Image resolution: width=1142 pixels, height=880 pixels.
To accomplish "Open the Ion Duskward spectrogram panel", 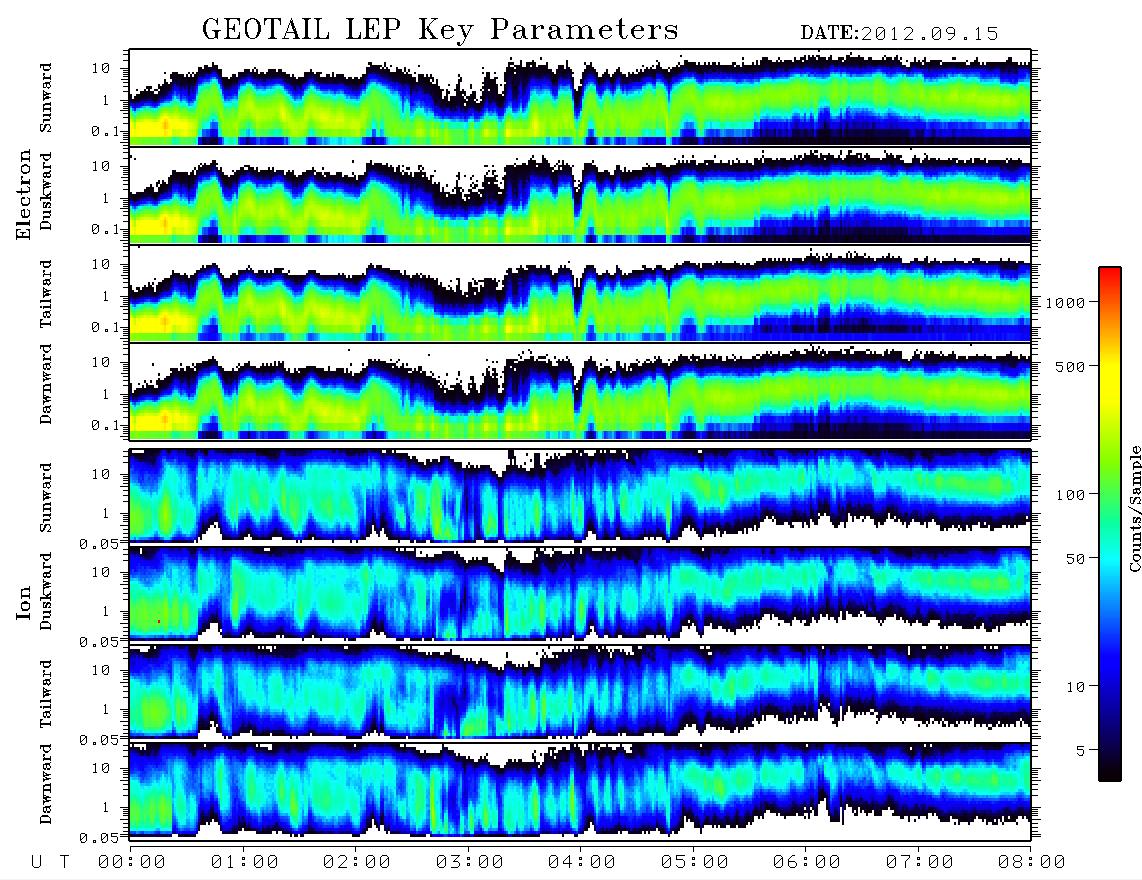I will point(580,594).
